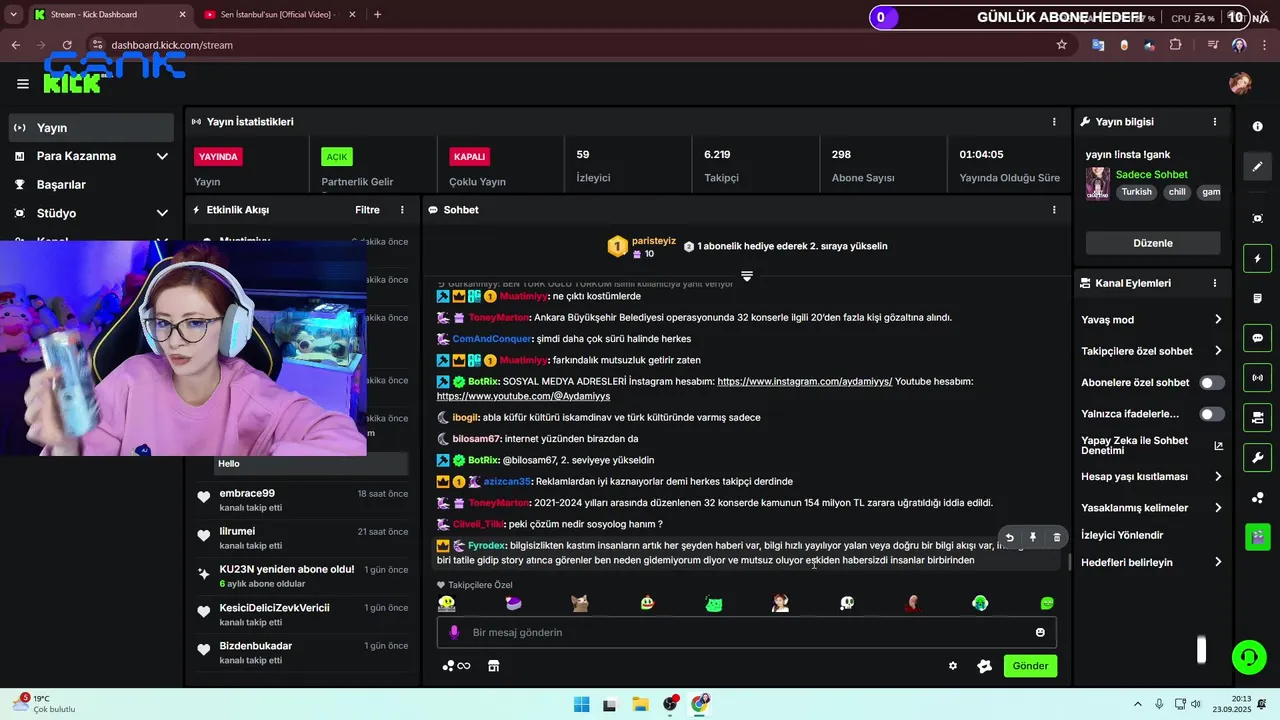1280x720 pixels.
Task: Open Etkinlik Akışı three-dot menu
Action: pos(402,210)
